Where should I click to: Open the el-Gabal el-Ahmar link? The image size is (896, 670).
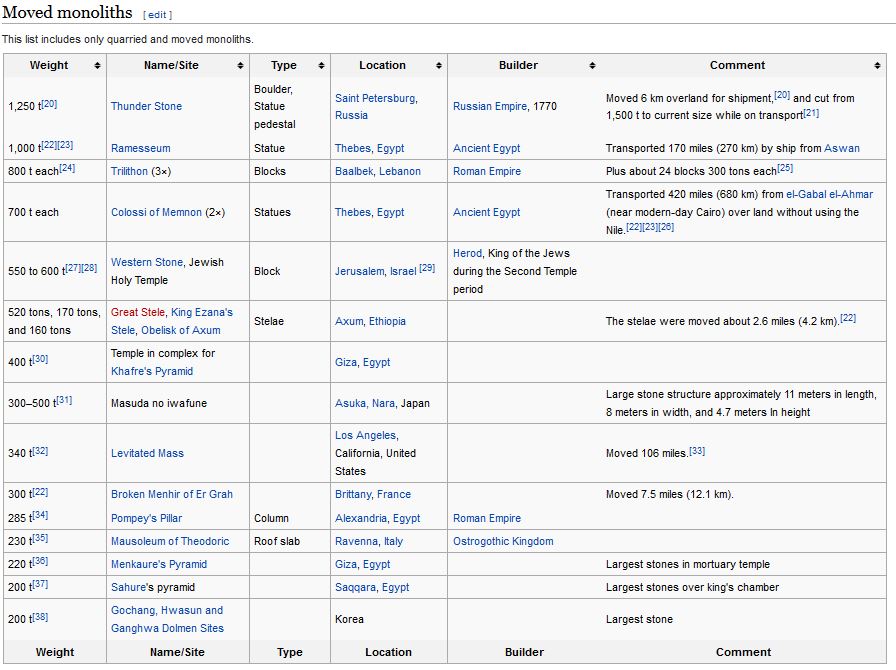pyautogui.click(x=829, y=194)
